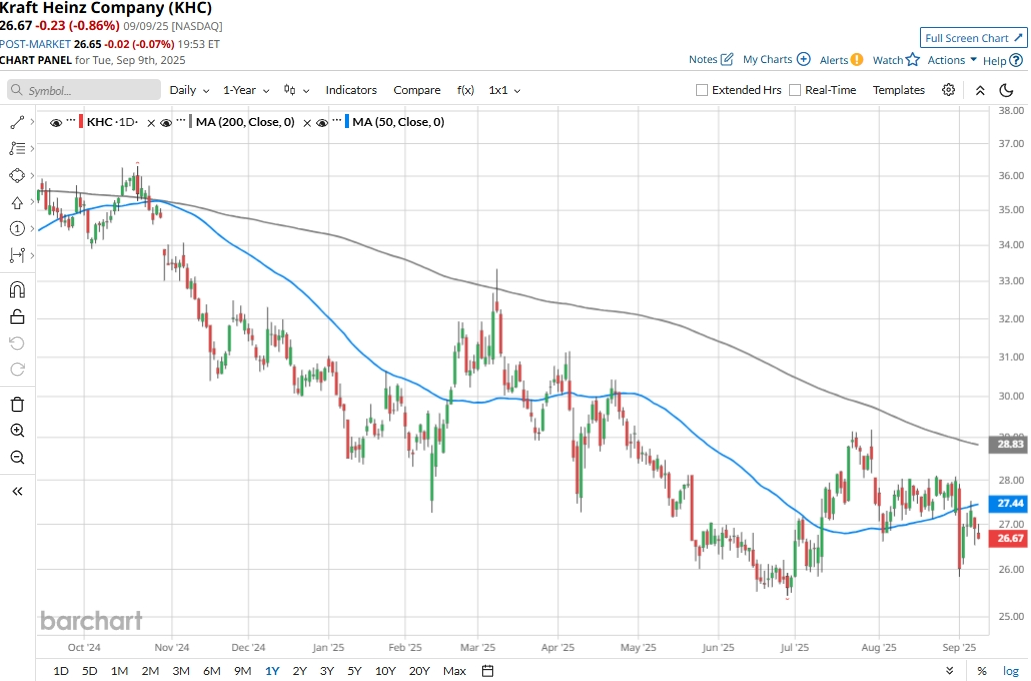Open the Daily frequency dropdown
This screenshot has width=1031, height=681.
189,90
